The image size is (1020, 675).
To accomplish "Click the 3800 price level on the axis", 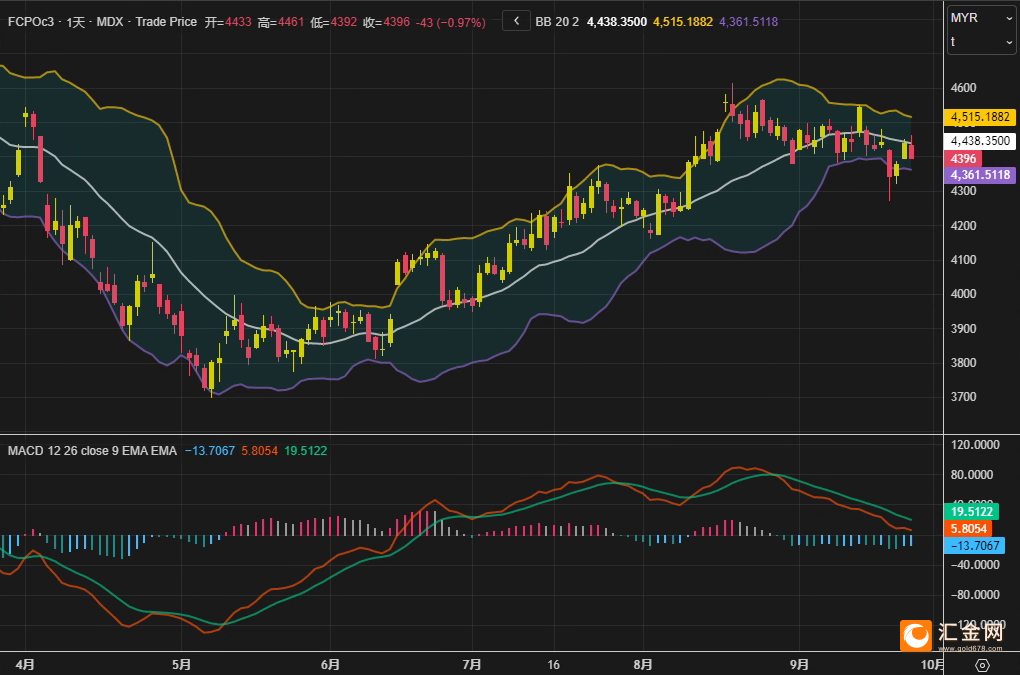I will [963, 363].
